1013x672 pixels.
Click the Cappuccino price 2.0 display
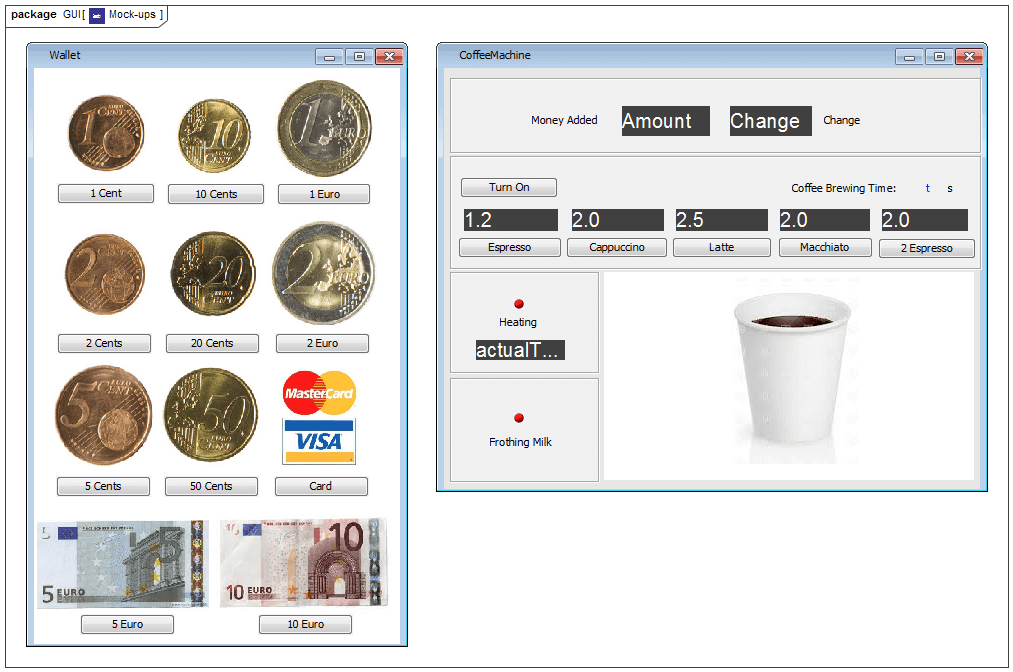point(617,220)
